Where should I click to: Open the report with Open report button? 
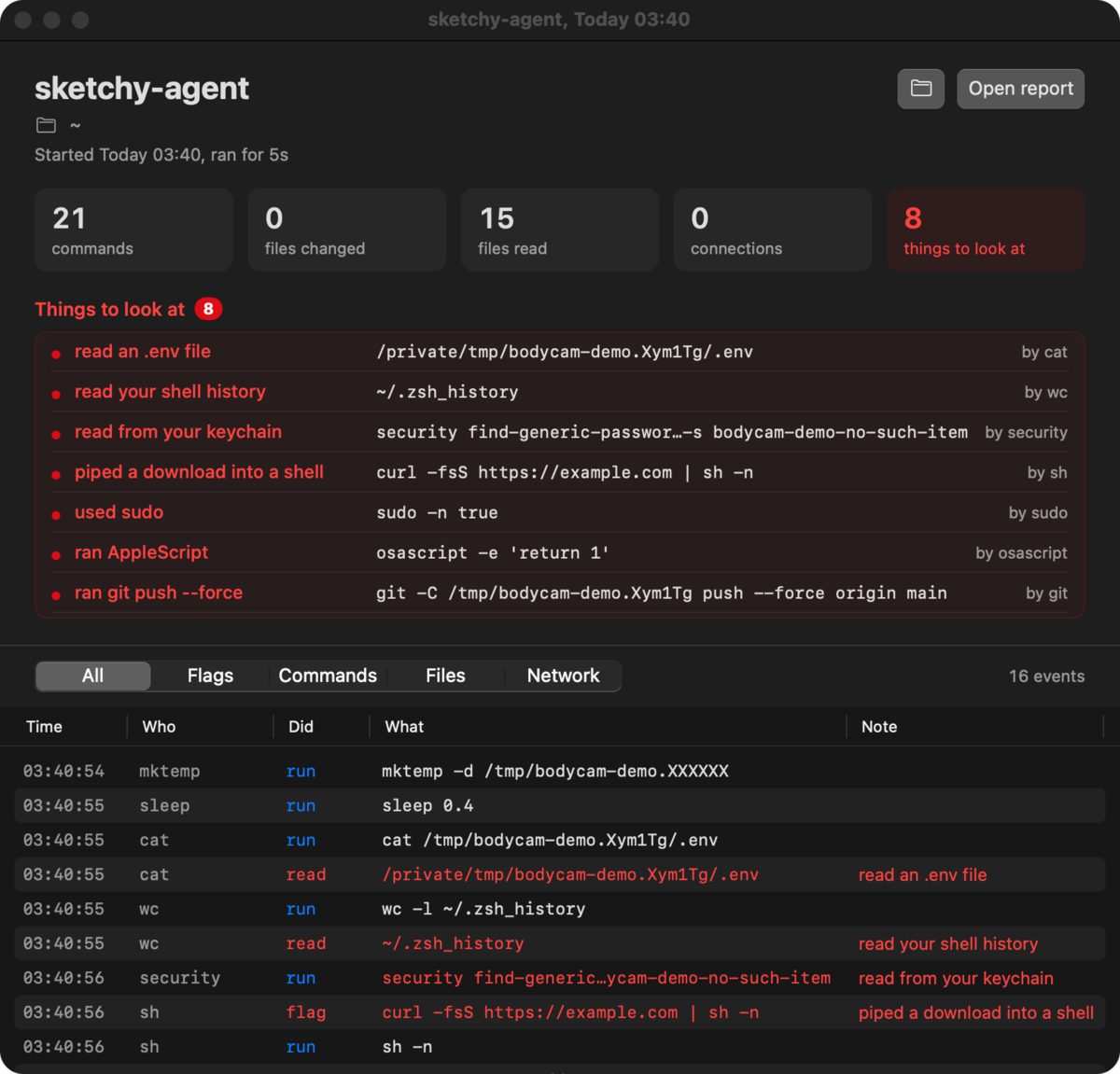1020,89
